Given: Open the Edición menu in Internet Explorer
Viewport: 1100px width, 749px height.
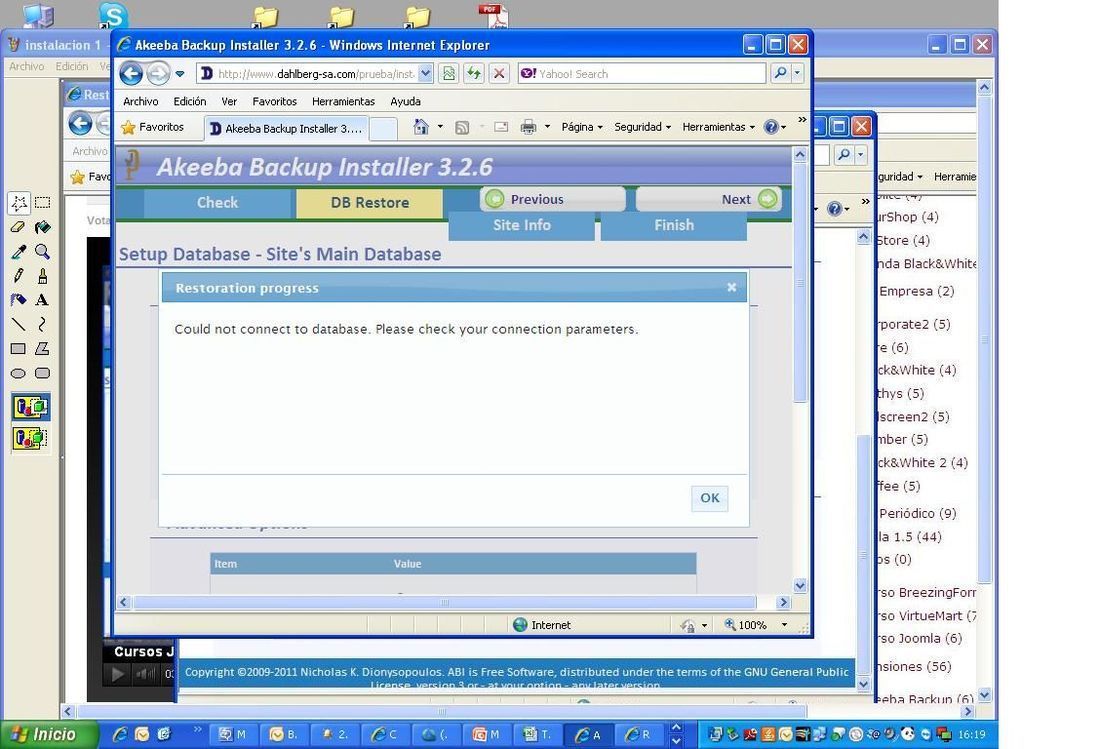Looking at the screenshot, I should 189,102.
